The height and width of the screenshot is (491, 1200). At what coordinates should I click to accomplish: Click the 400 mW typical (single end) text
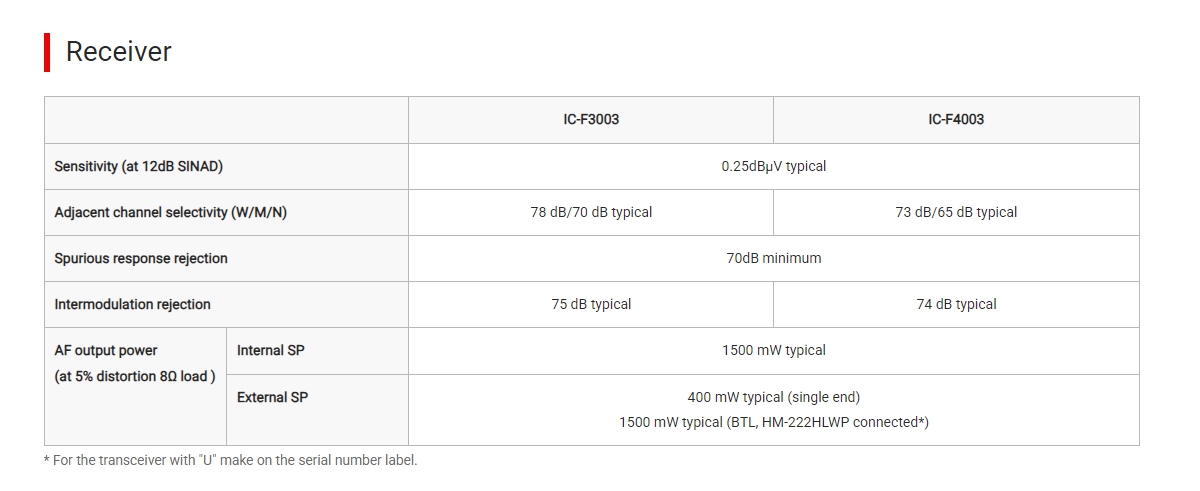click(x=773, y=397)
